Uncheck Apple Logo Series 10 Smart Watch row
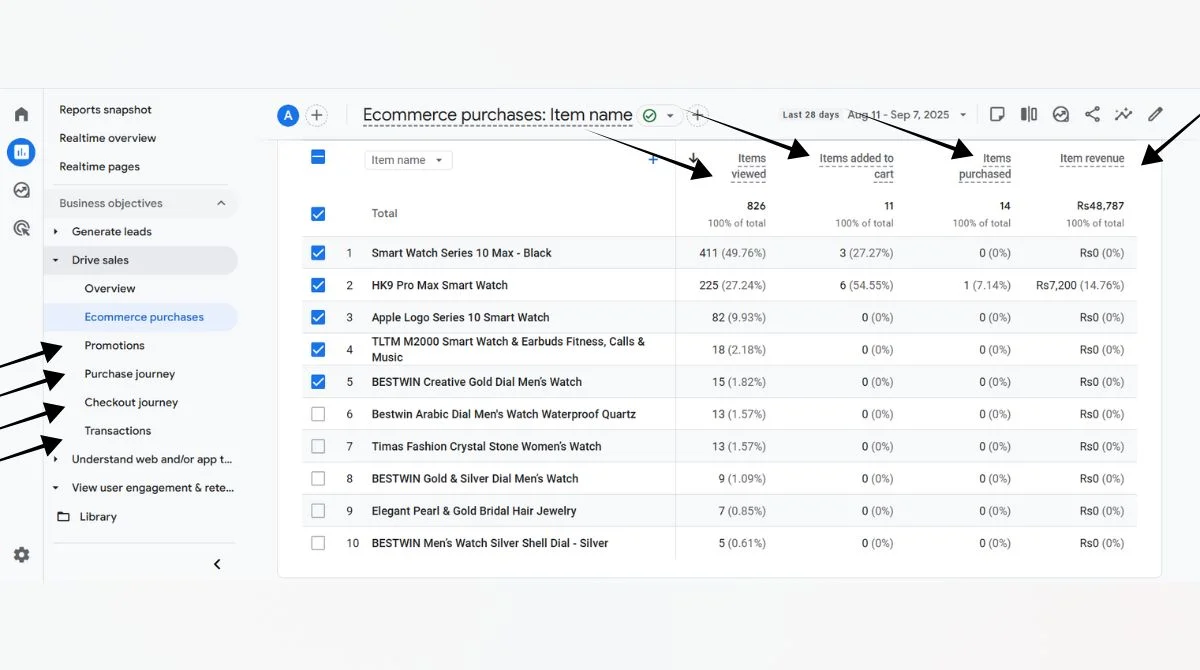This screenshot has height=670, width=1200. (318, 317)
